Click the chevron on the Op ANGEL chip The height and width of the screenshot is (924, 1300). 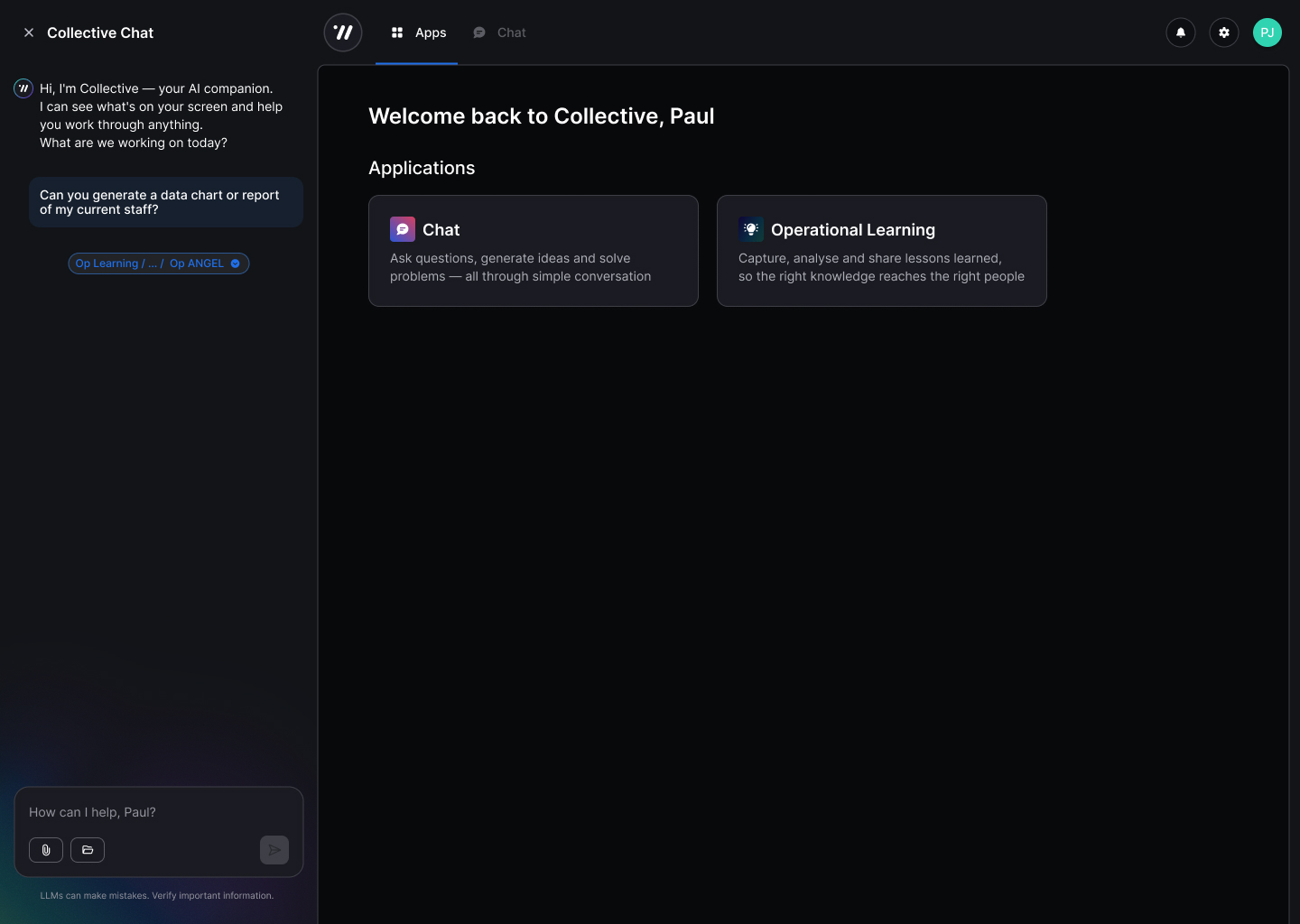click(x=236, y=263)
